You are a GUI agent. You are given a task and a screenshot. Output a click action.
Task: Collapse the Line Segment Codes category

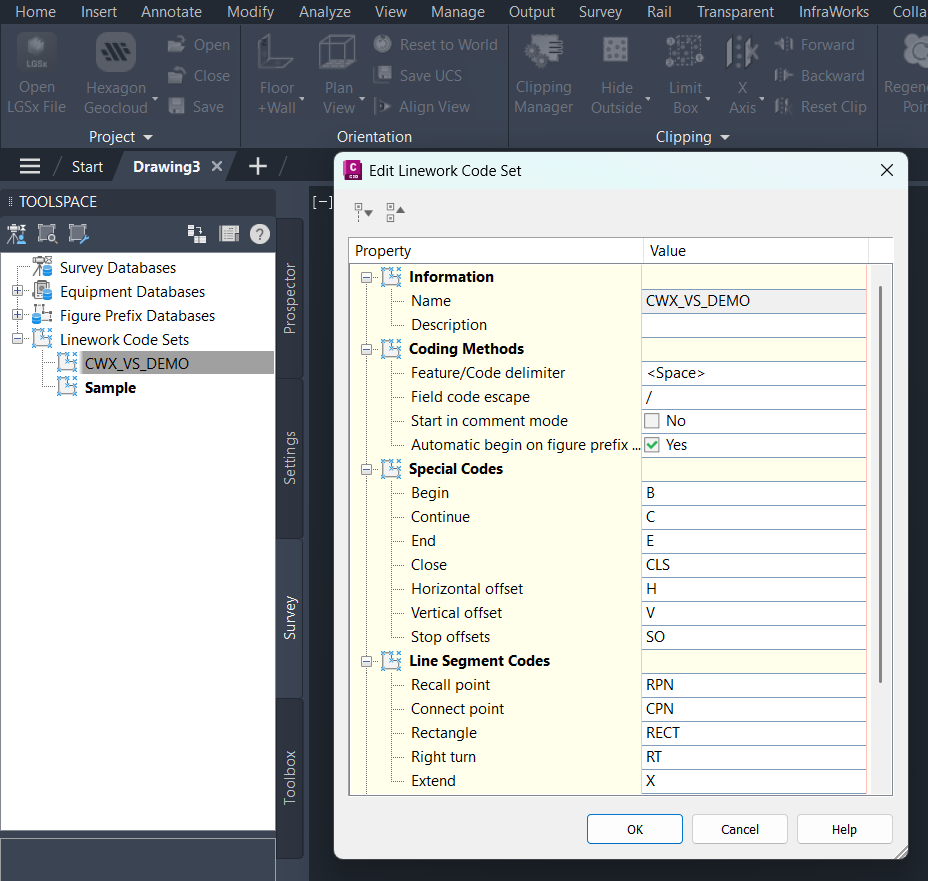pyautogui.click(x=366, y=661)
